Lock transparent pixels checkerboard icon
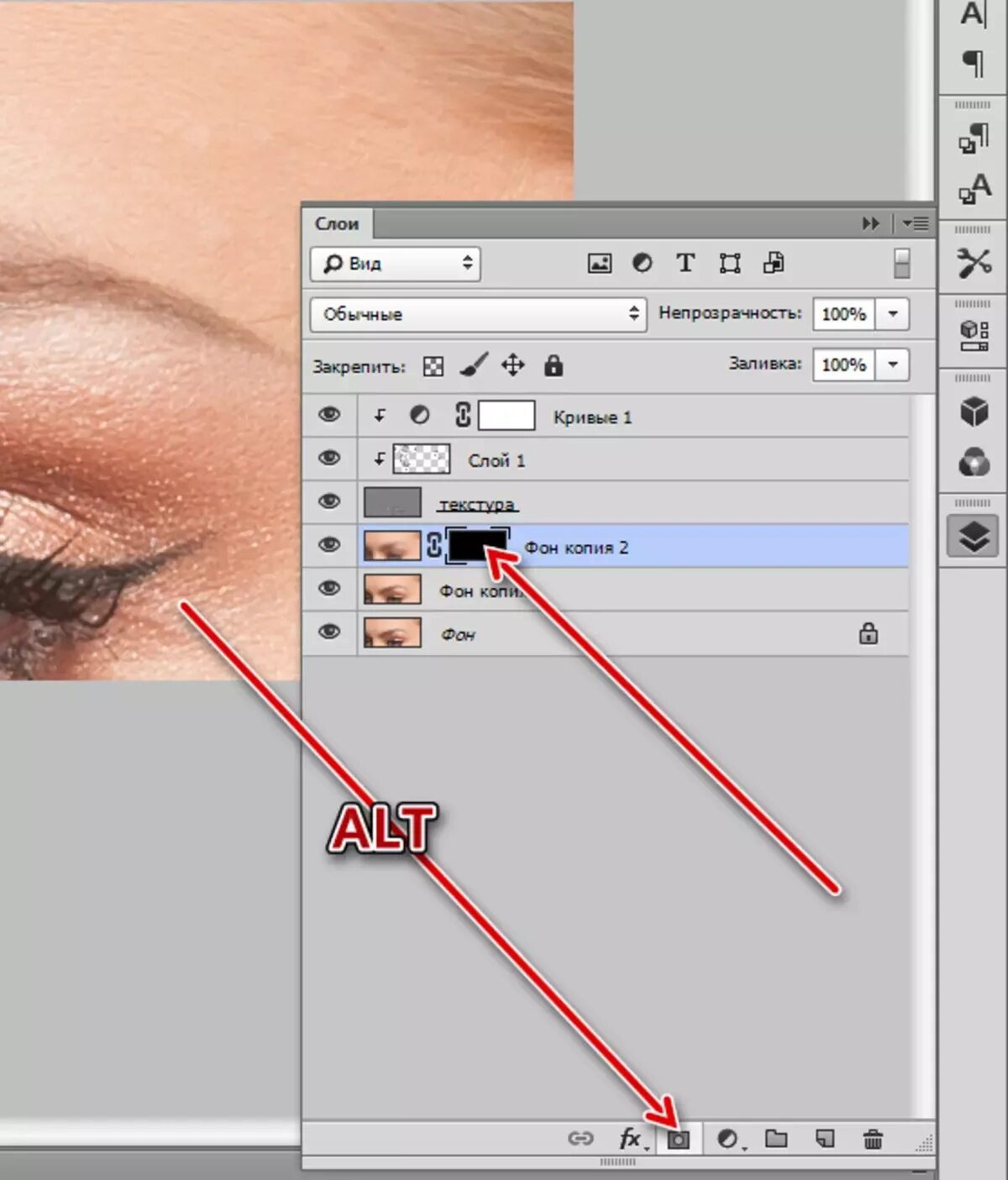Image resolution: width=1008 pixels, height=1180 pixels. (433, 366)
